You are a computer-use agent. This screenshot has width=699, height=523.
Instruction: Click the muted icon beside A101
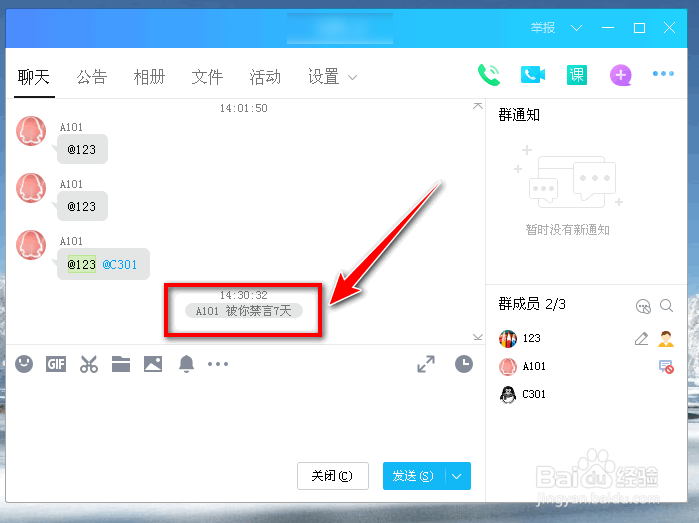(x=666, y=367)
